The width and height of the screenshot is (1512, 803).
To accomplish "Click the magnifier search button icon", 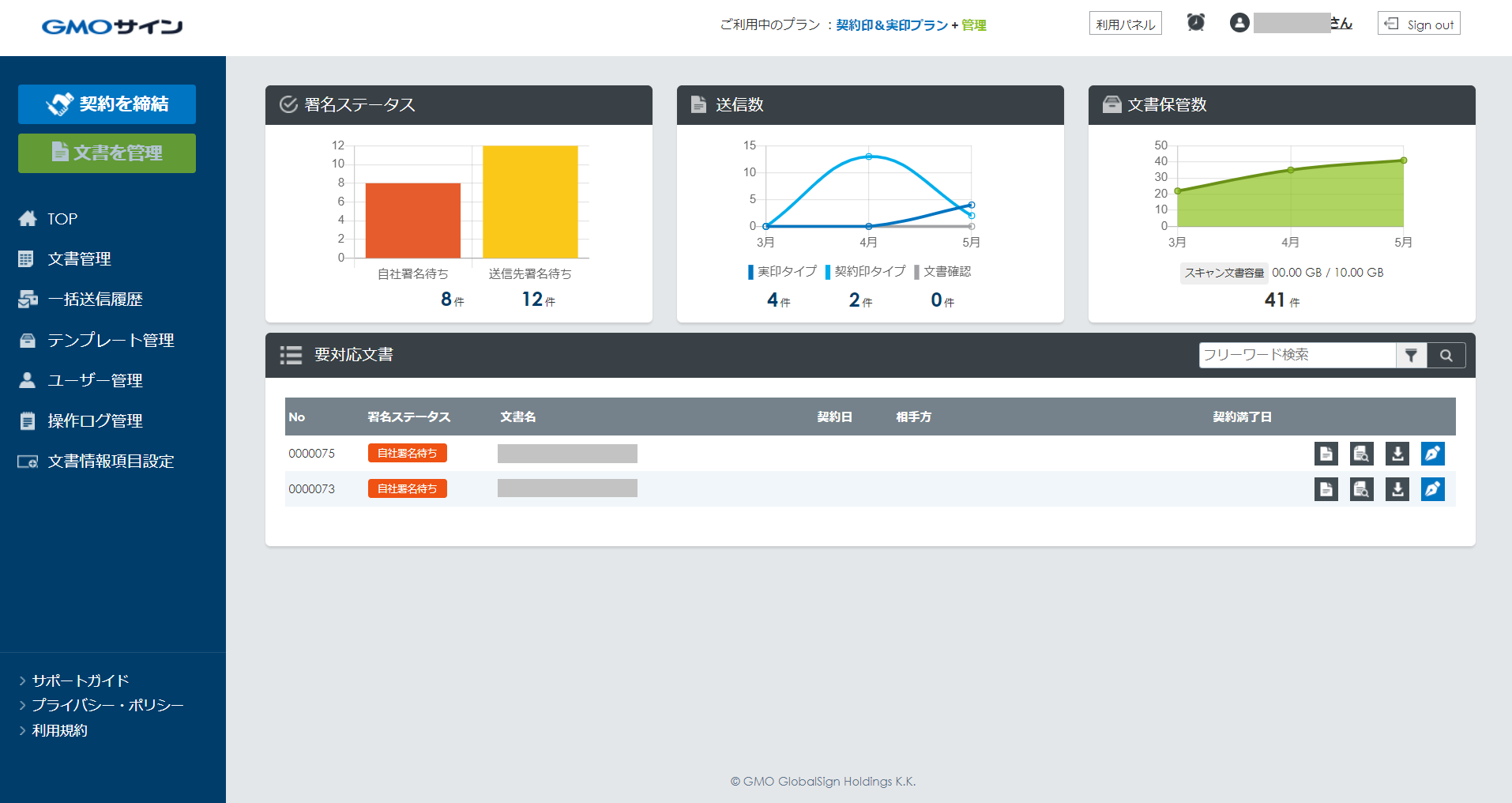I will click(1446, 356).
